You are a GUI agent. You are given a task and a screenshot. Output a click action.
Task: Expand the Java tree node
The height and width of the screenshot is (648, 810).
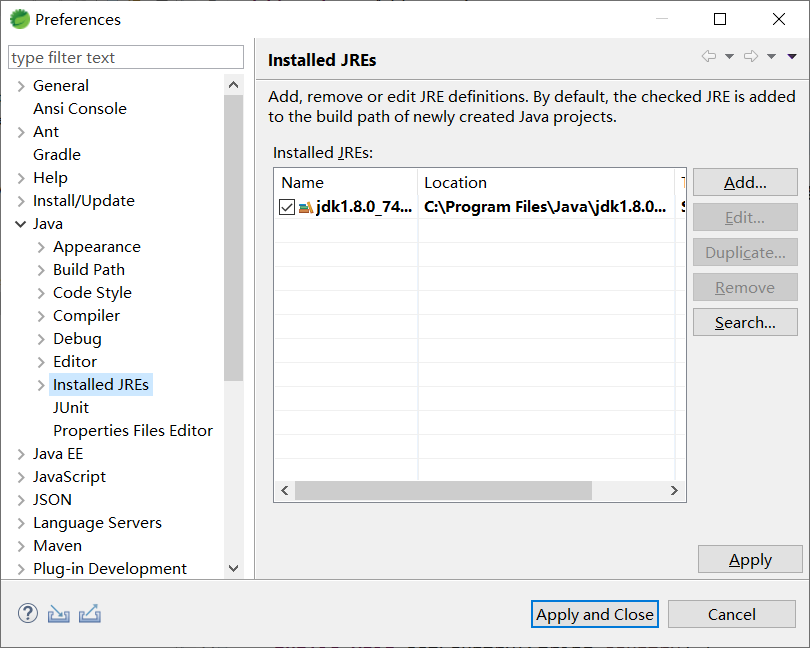point(22,223)
